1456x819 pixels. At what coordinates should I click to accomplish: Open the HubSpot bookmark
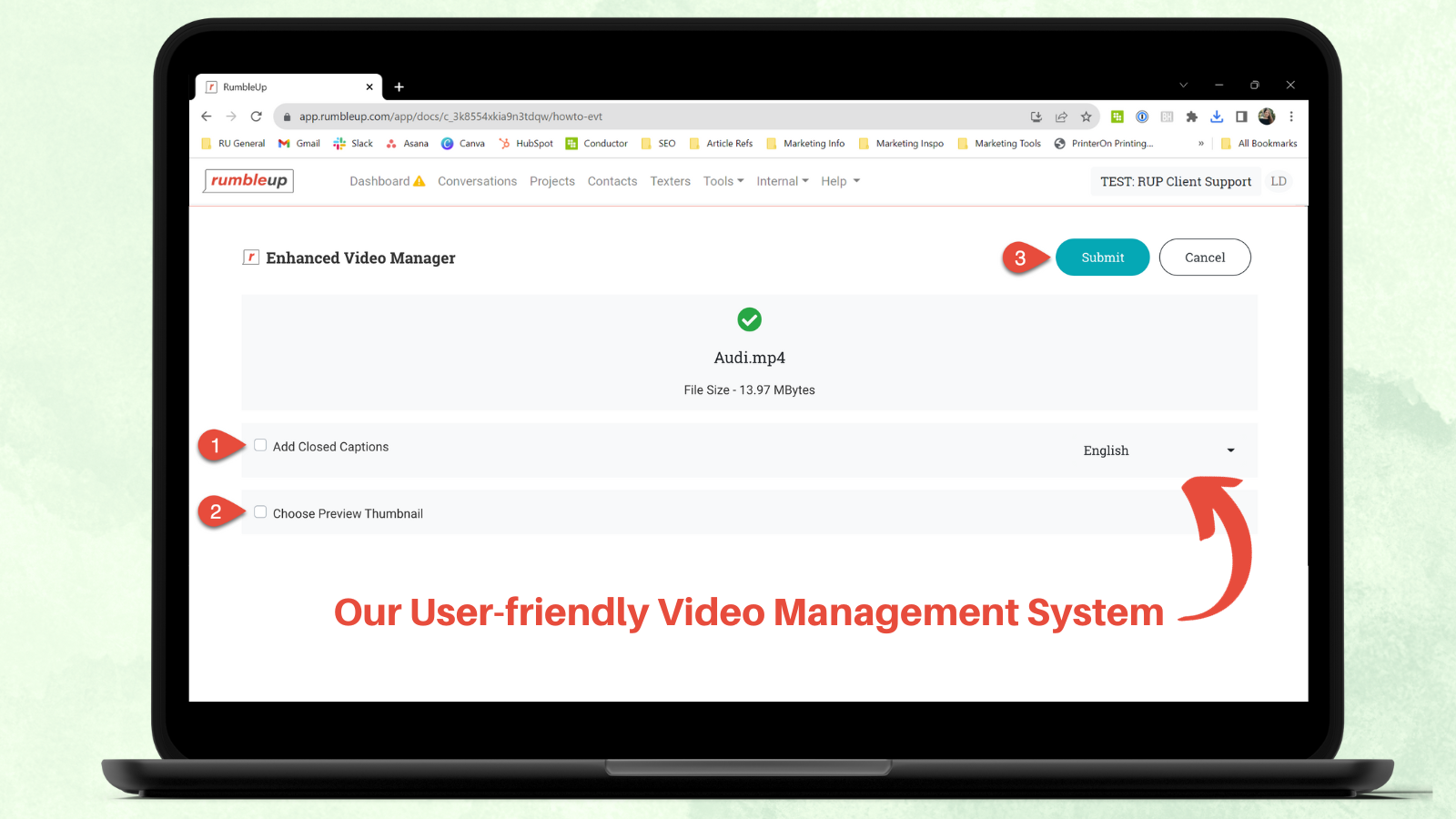526,143
